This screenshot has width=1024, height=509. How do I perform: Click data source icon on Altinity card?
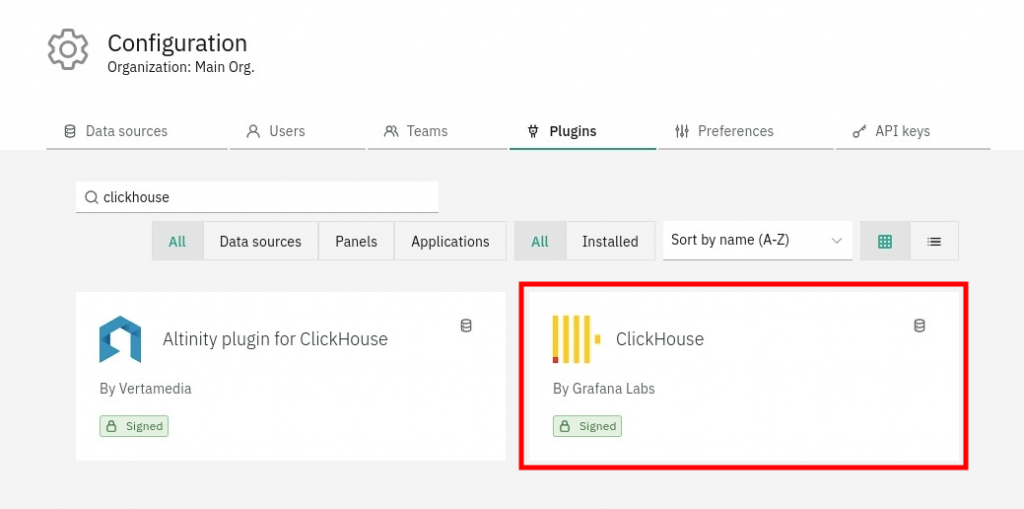(466, 325)
